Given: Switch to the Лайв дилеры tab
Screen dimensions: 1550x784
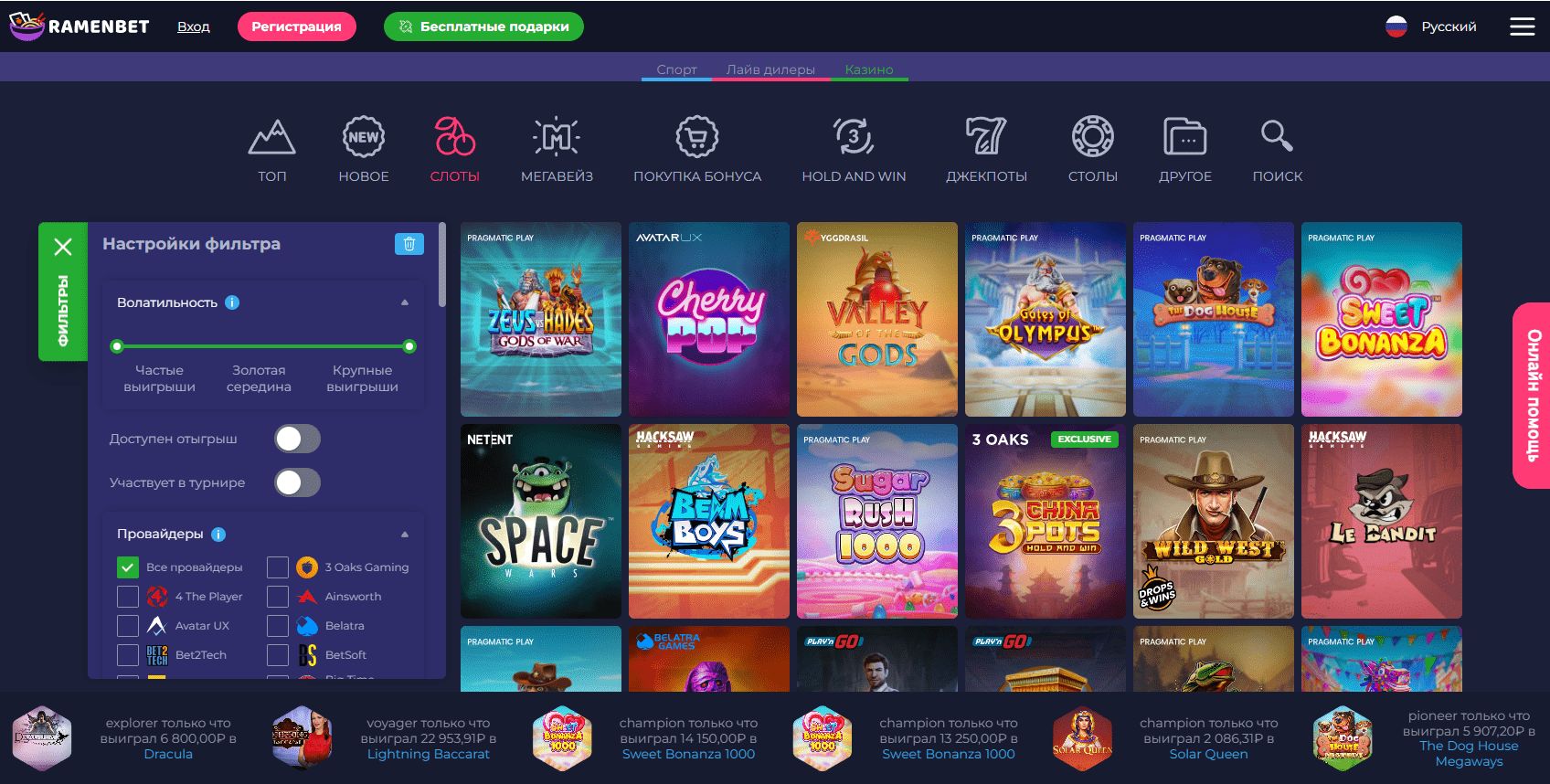Looking at the screenshot, I should pos(770,69).
